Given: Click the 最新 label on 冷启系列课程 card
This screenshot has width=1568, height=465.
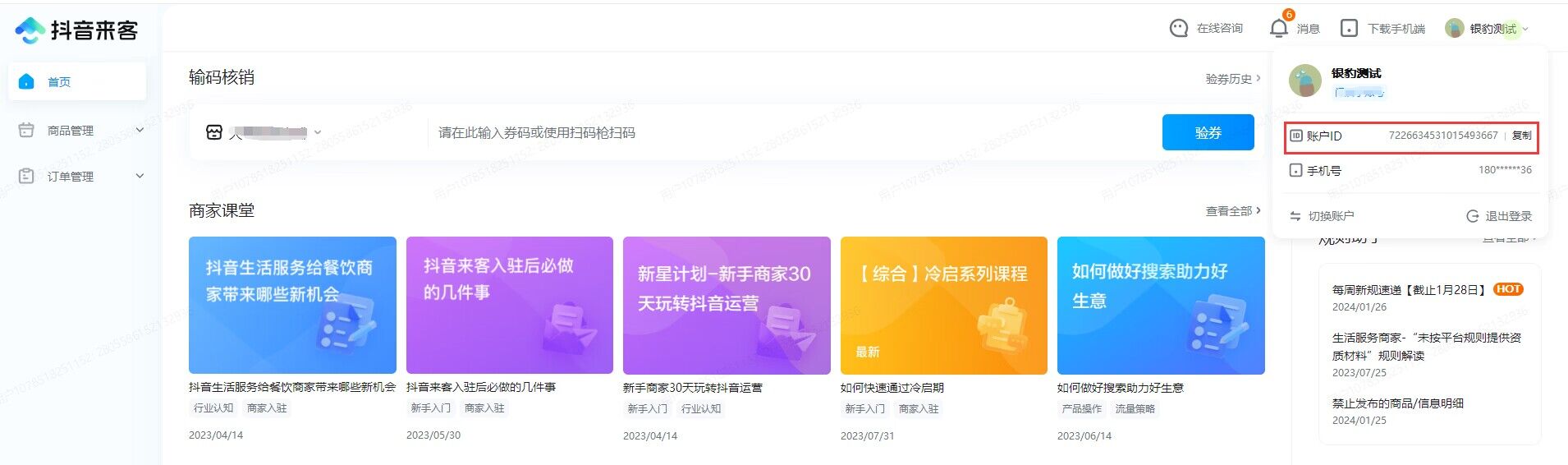Looking at the screenshot, I should (868, 352).
